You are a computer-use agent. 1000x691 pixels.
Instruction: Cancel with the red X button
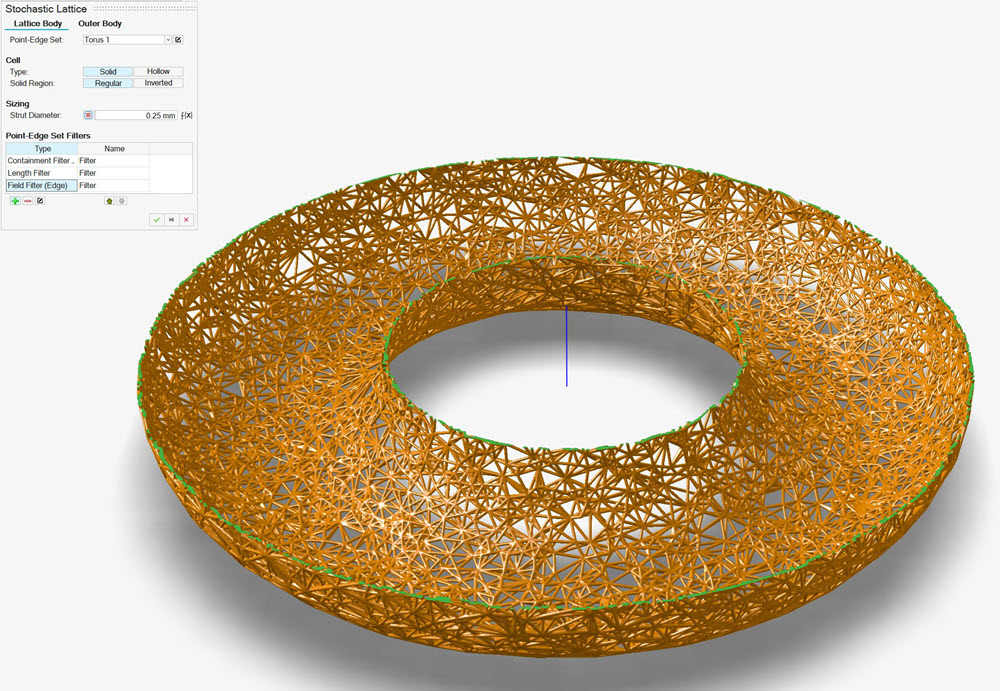coord(186,219)
